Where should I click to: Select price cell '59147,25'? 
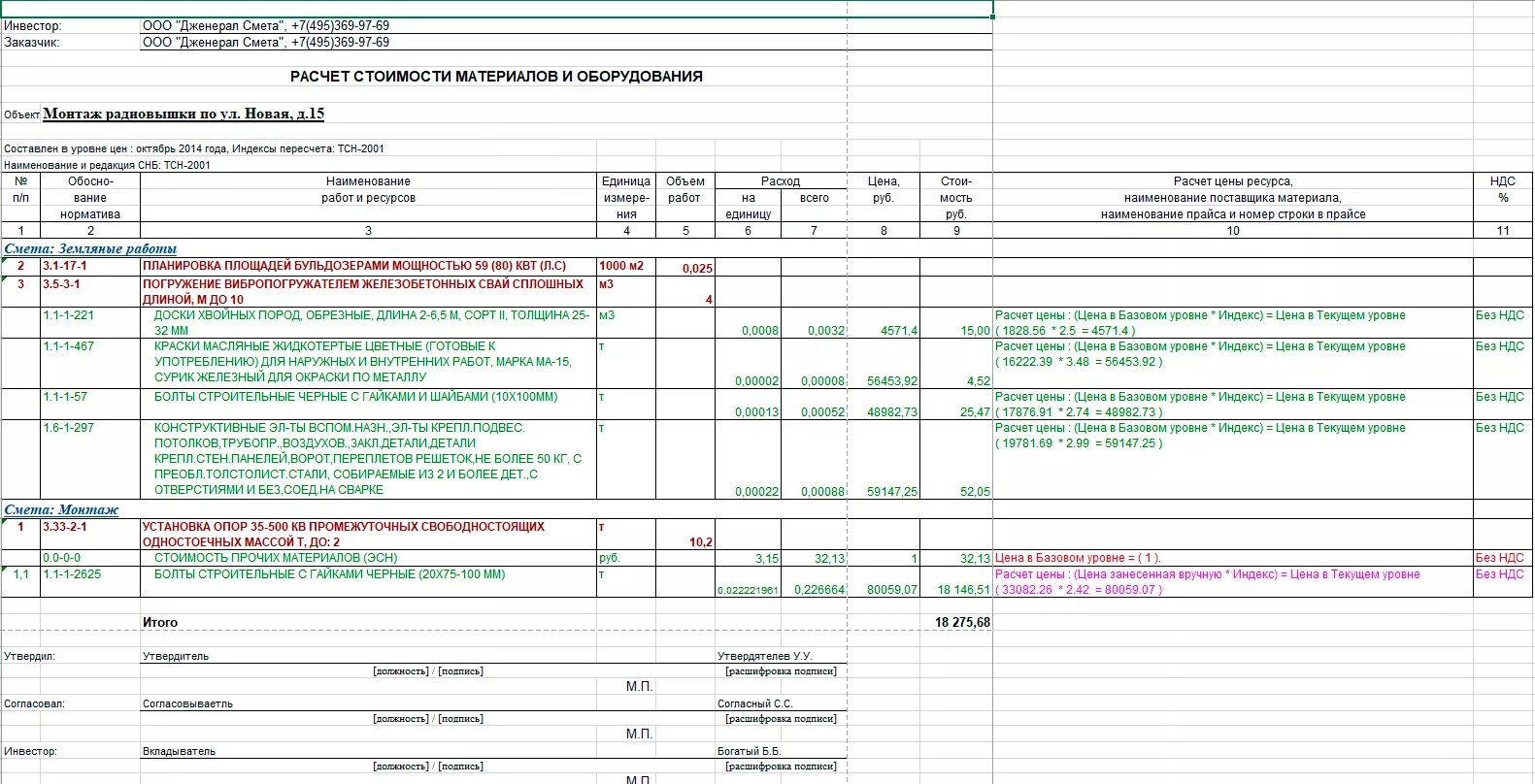pyautogui.click(x=884, y=461)
